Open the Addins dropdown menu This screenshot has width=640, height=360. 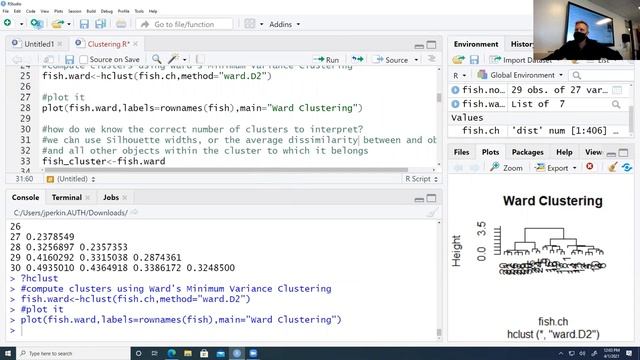click(x=284, y=24)
